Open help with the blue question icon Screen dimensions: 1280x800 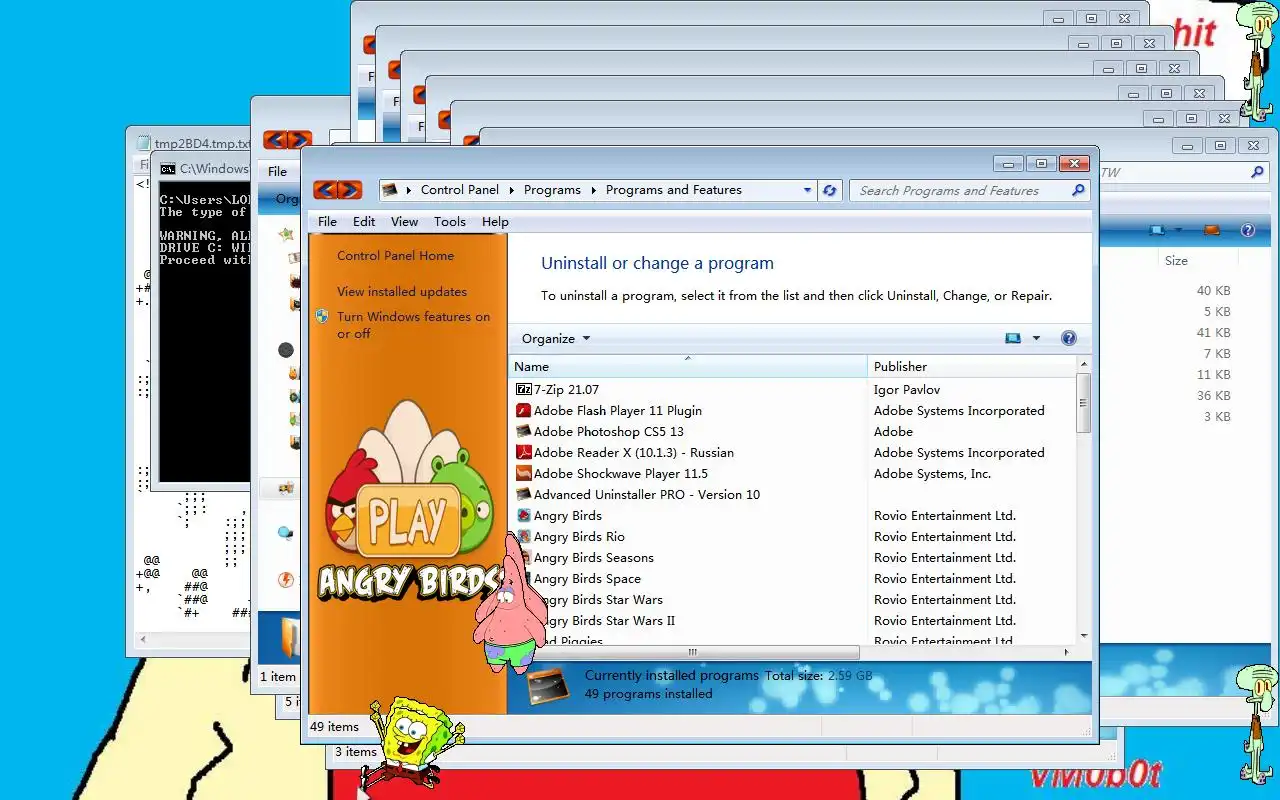click(1068, 338)
